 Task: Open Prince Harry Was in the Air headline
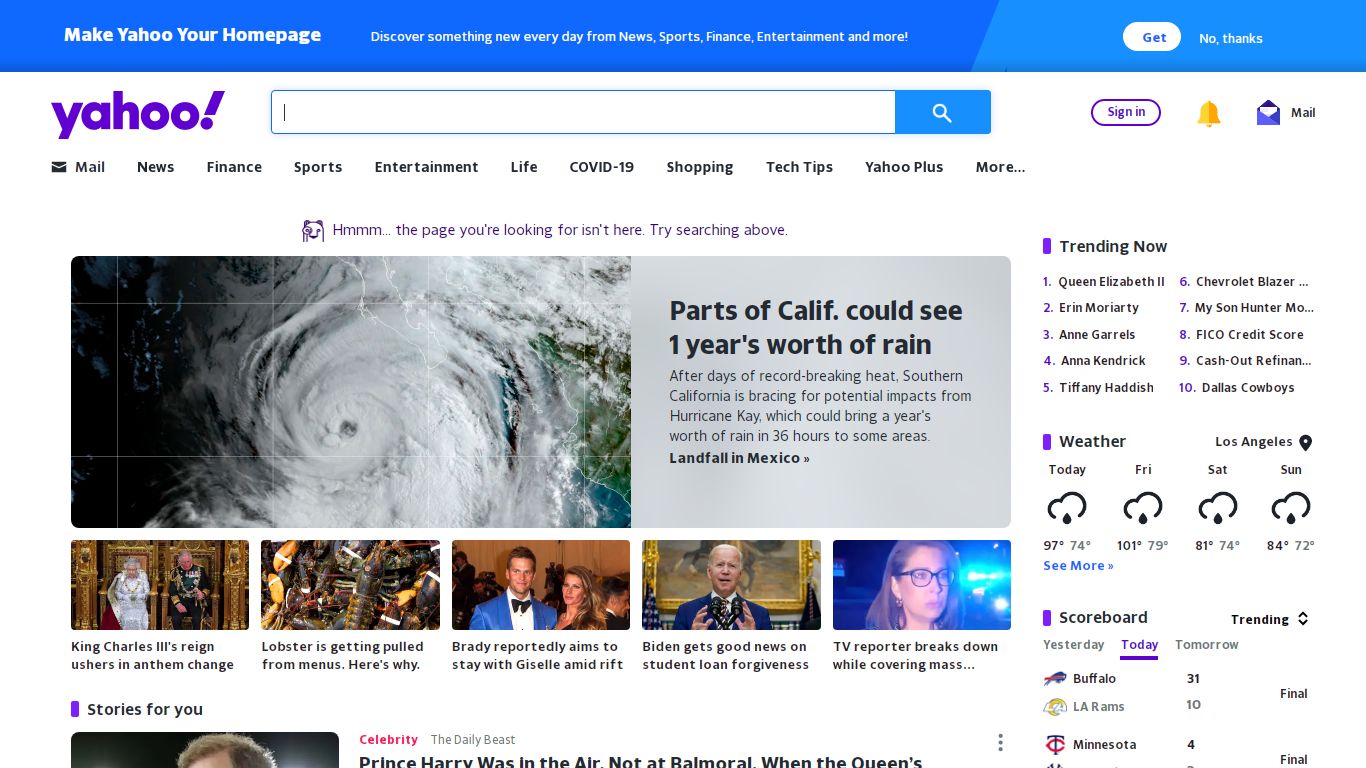(640, 762)
